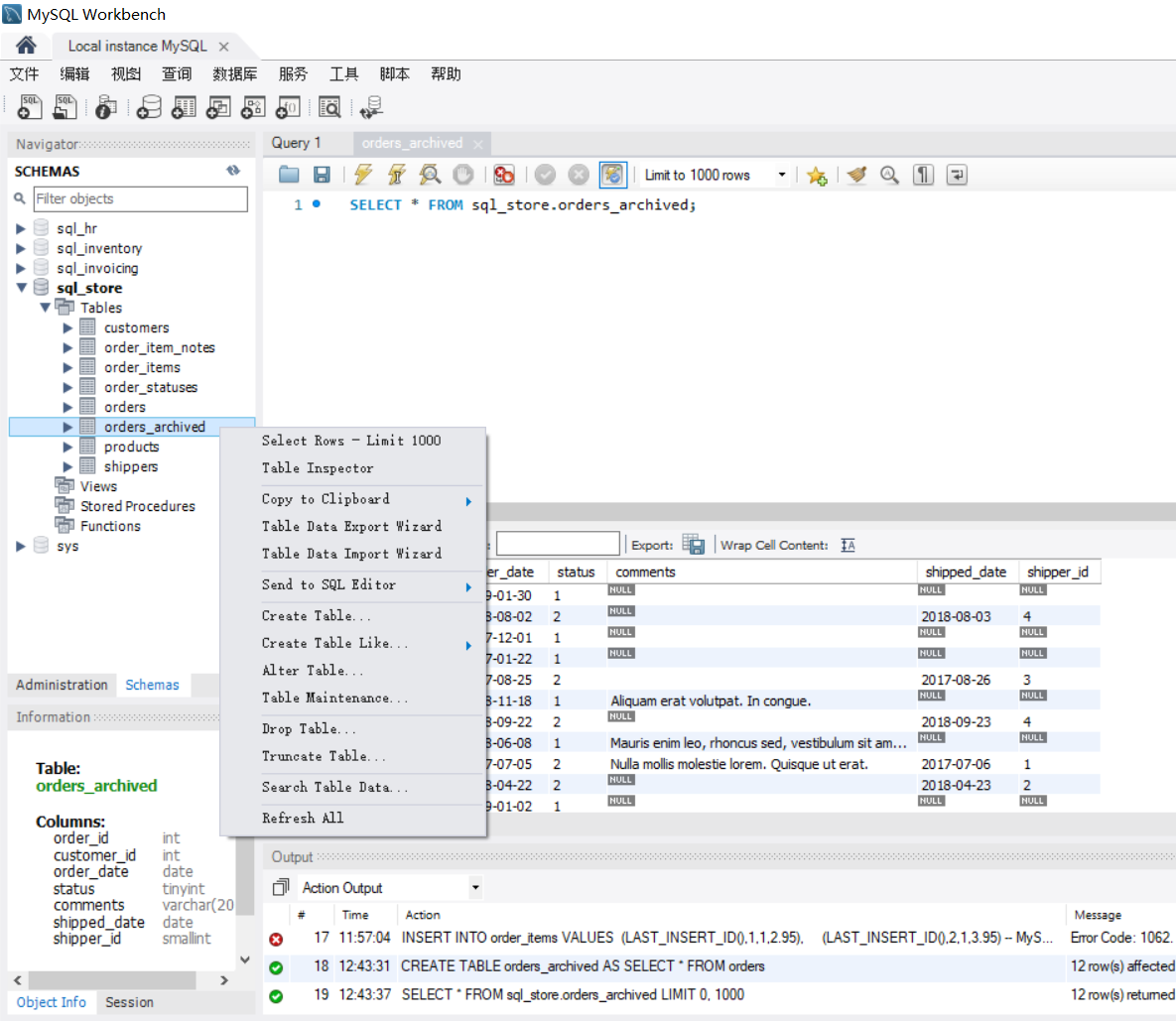Create a new table icon
Screen dimensions: 1176x1021
184,107
